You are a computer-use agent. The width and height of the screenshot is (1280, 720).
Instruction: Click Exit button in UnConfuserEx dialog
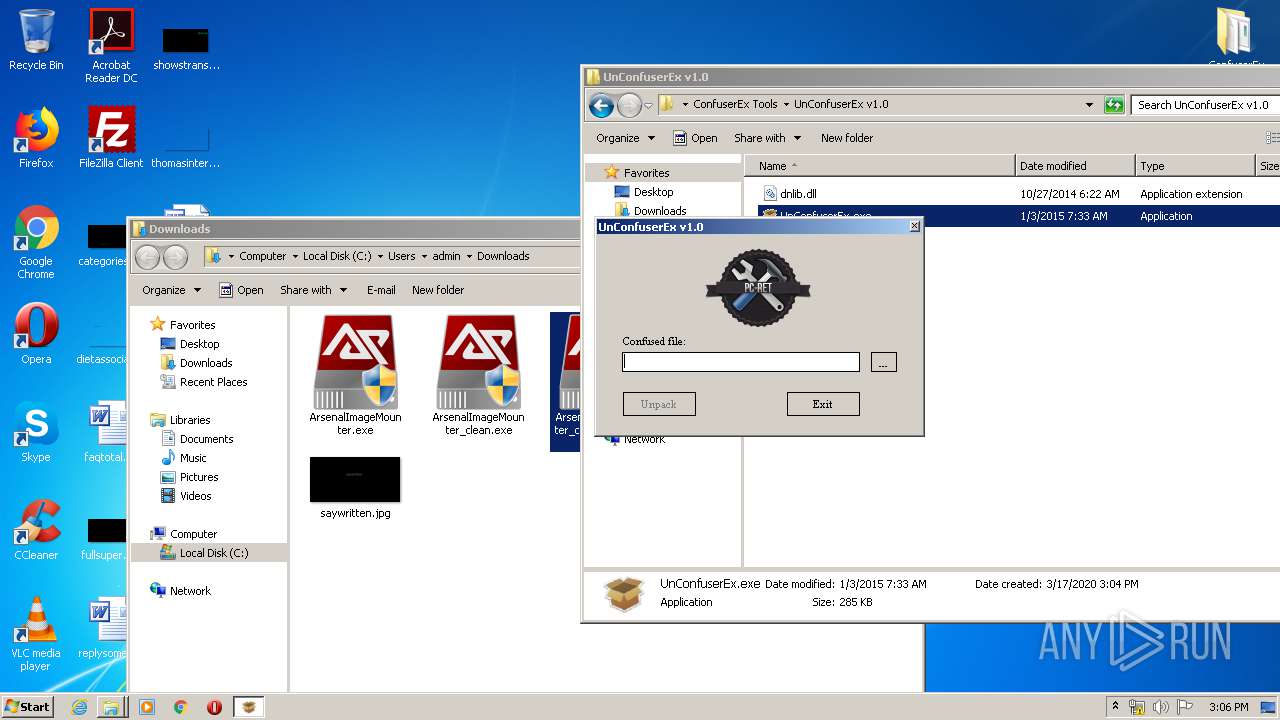coord(823,404)
